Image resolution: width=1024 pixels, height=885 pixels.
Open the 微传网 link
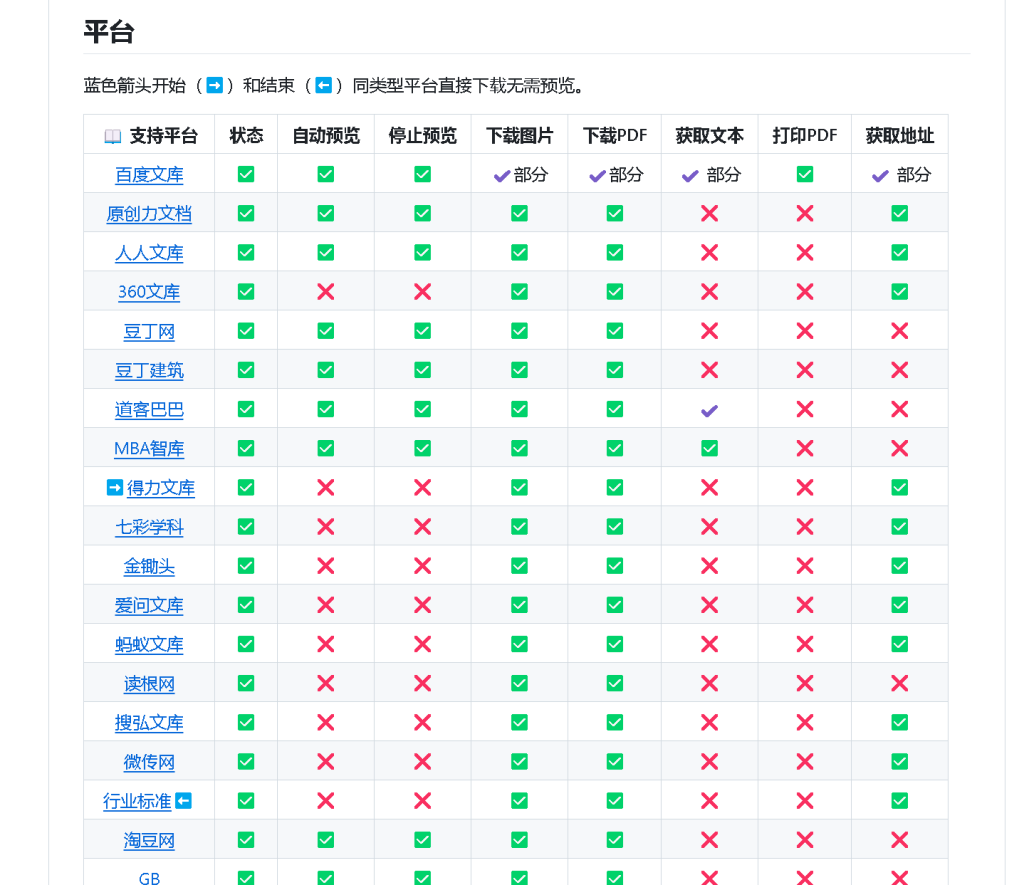[149, 762]
